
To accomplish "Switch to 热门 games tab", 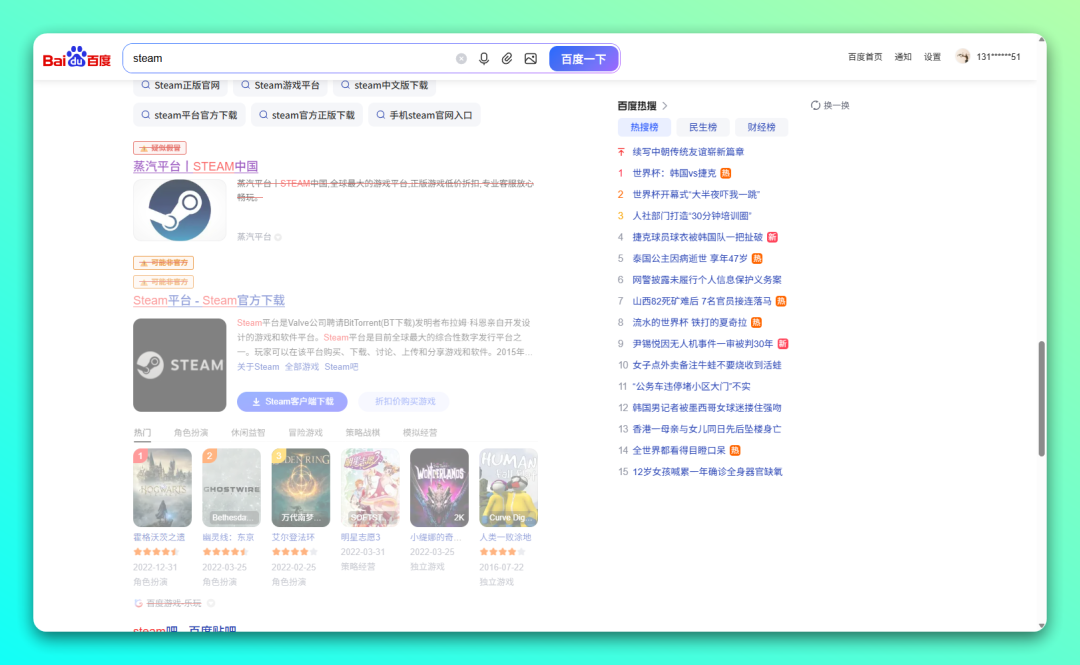I will point(142,433).
